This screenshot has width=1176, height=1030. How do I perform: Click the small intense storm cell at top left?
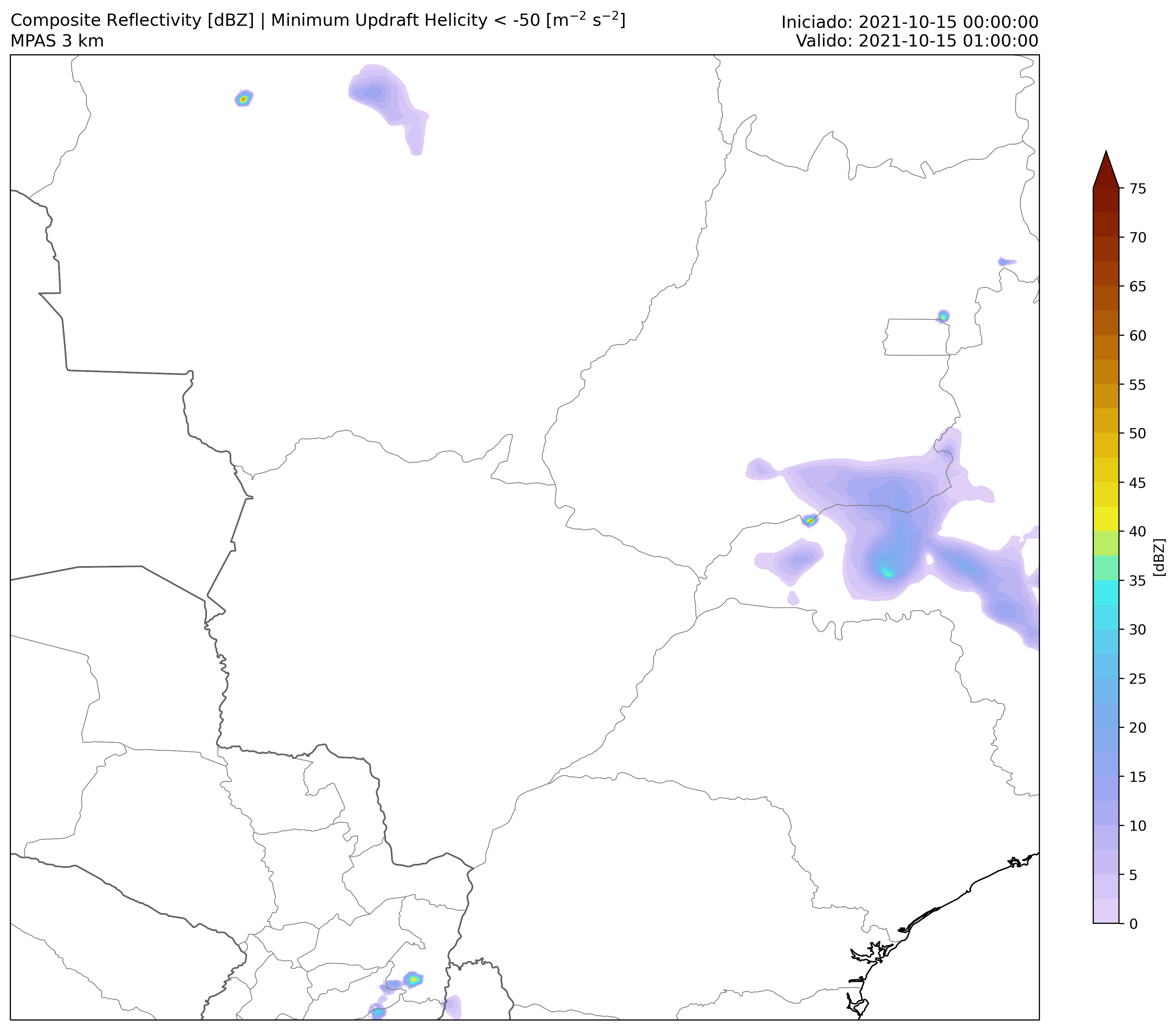(x=244, y=99)
